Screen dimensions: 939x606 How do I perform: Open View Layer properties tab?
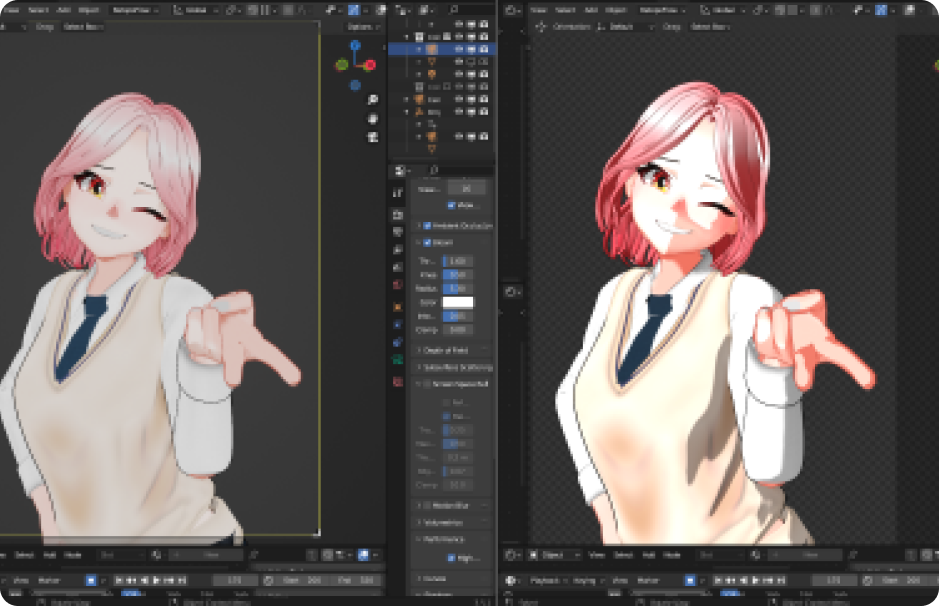click(x=398, y=249)
